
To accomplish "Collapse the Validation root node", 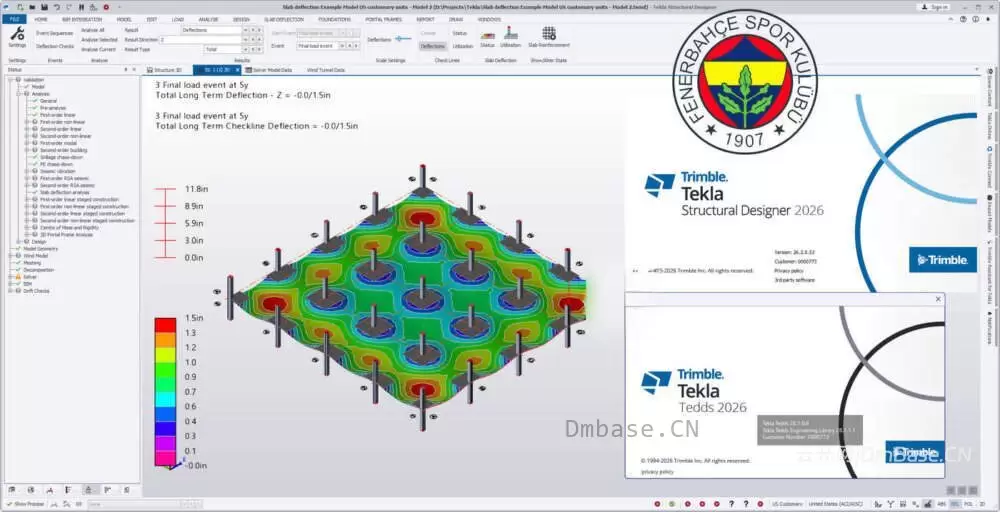I will click(11, 80).
